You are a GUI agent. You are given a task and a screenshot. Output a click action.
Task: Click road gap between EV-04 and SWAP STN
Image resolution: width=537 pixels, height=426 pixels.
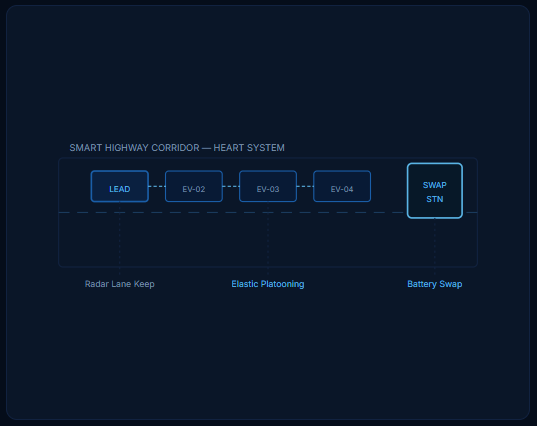click(x=389, y=186)
